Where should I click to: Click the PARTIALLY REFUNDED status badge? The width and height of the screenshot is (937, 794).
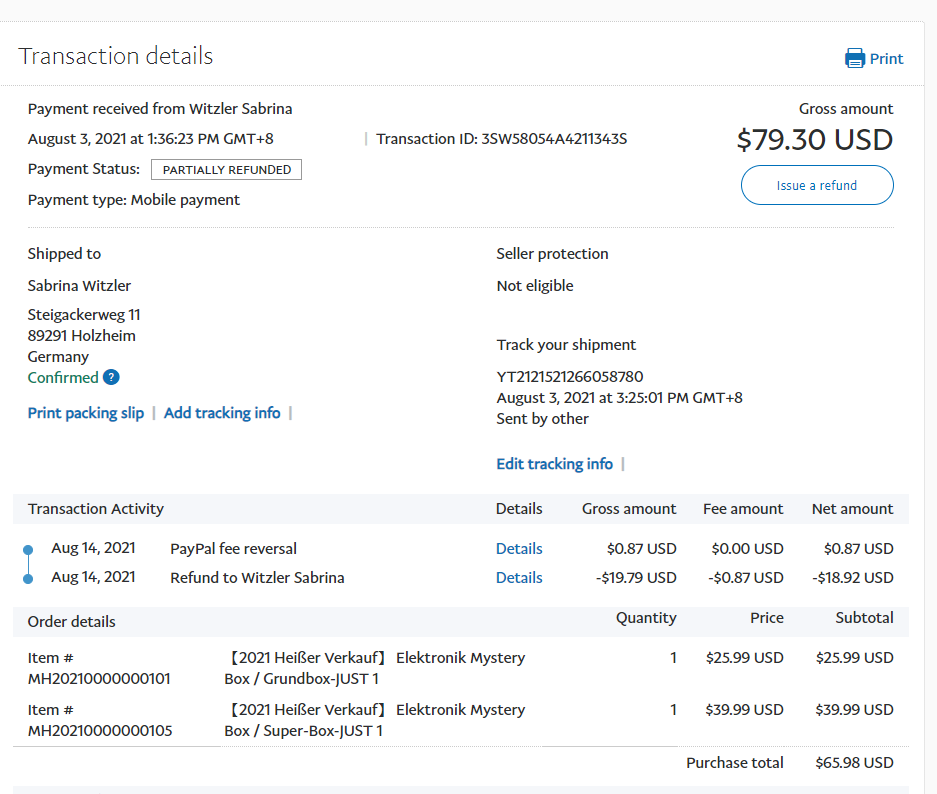pyautogui.click(x=226, y=170)
